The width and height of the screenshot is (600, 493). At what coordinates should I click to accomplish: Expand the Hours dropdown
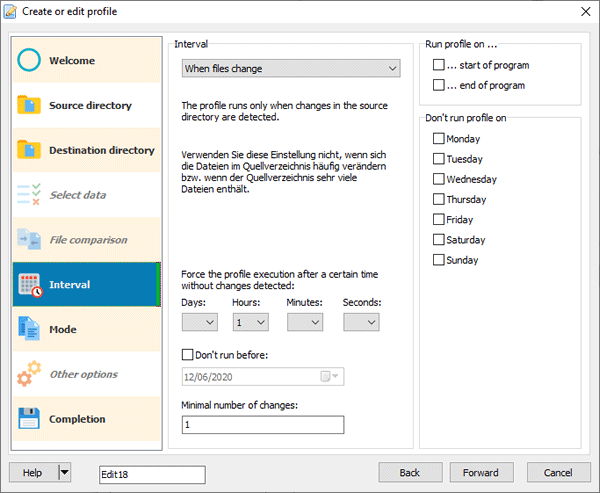[x=251, y=322]
